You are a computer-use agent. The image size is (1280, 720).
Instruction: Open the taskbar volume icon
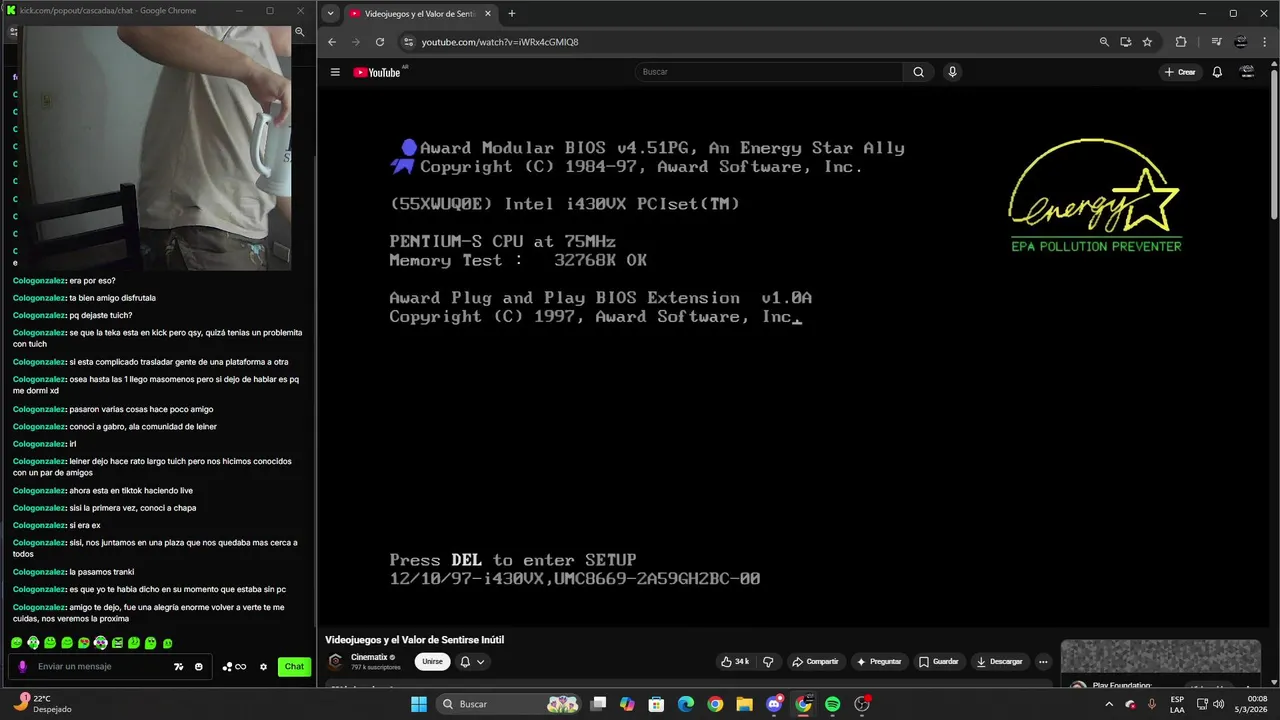[1219, 704]
